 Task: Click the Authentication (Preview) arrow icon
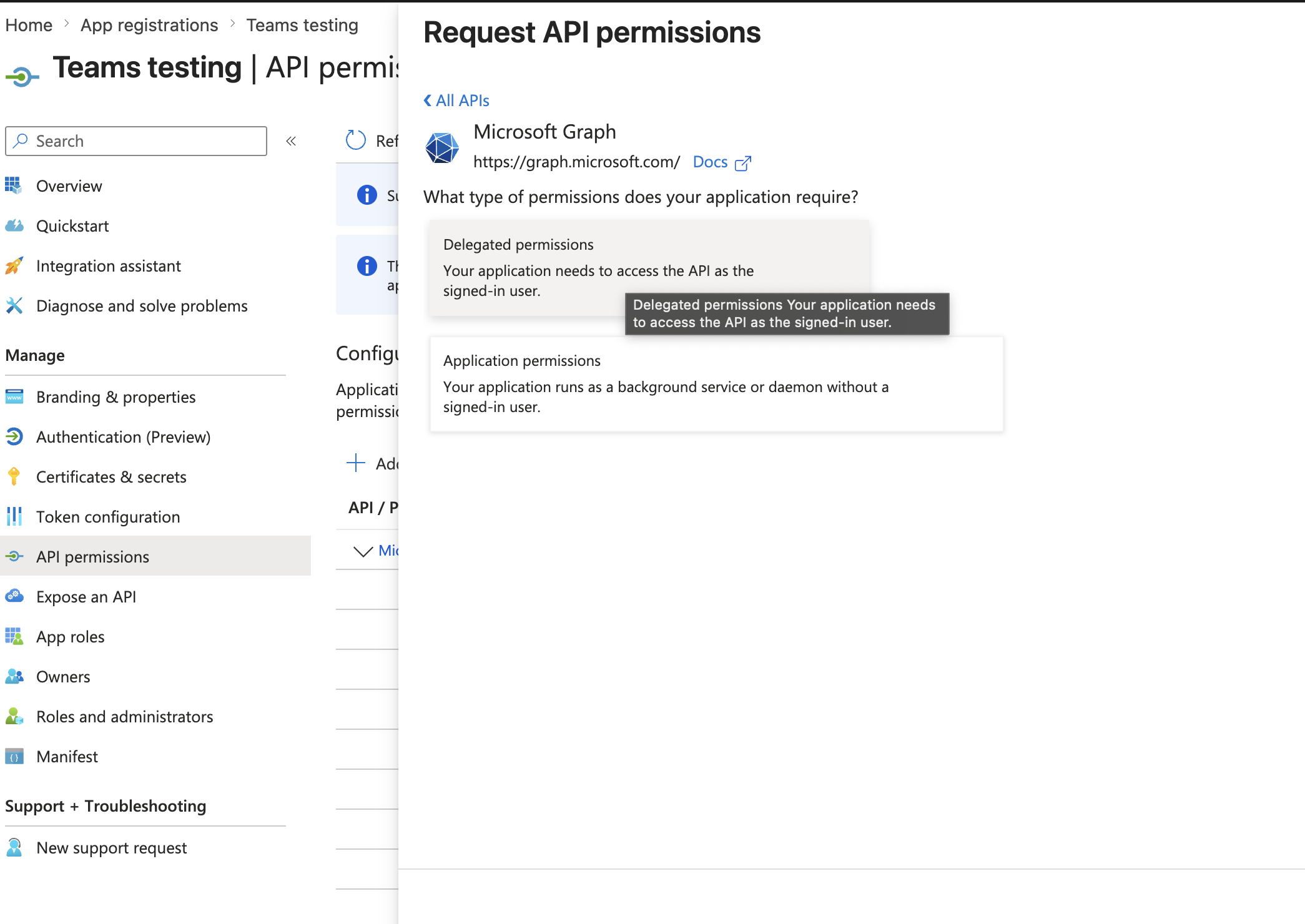(14, 436)
